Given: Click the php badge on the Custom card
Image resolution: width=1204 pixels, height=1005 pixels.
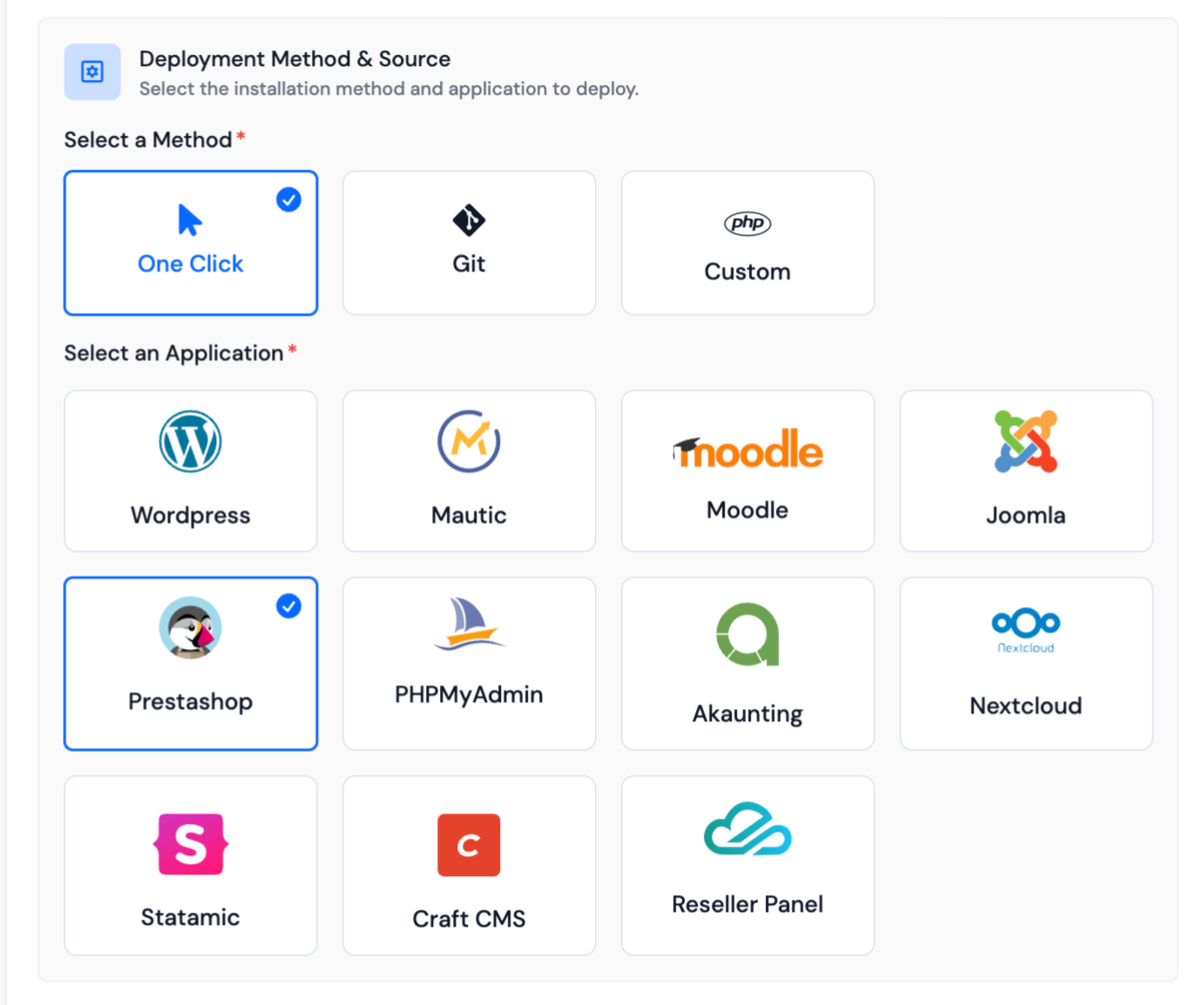Looking at the screenshot, I should (747, 222).
